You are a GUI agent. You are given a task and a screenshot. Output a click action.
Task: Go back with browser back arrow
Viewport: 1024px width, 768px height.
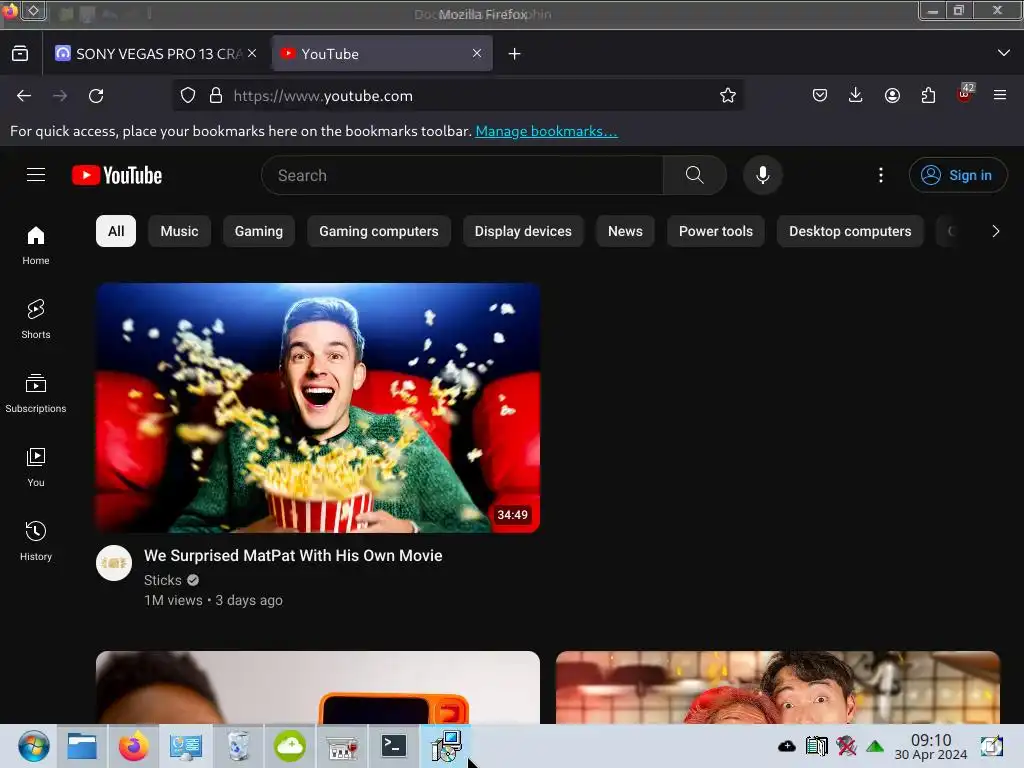[x=24, y=96]
